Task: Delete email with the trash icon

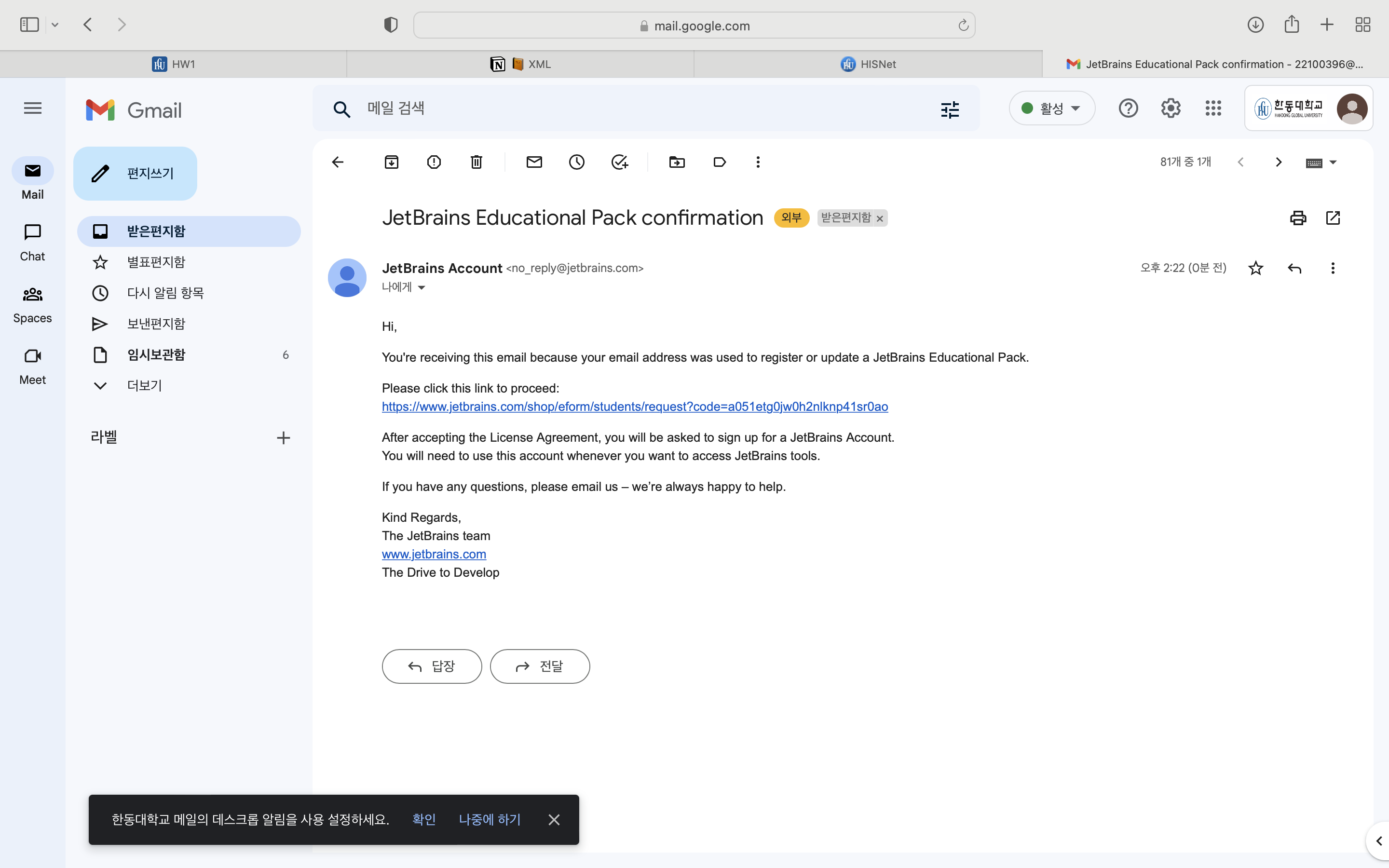Action: [x=477, y=162]
